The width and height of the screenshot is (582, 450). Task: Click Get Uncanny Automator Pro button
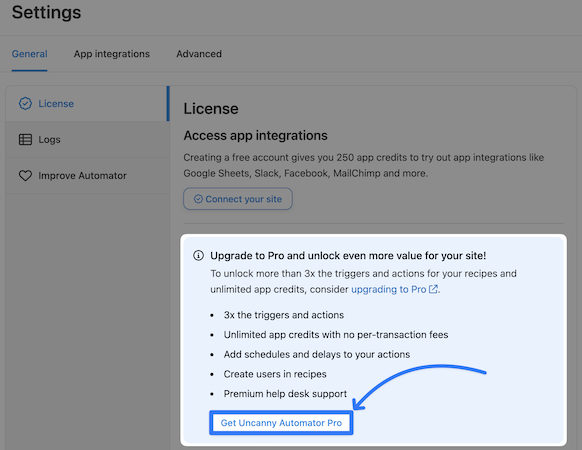coord(281,423)
